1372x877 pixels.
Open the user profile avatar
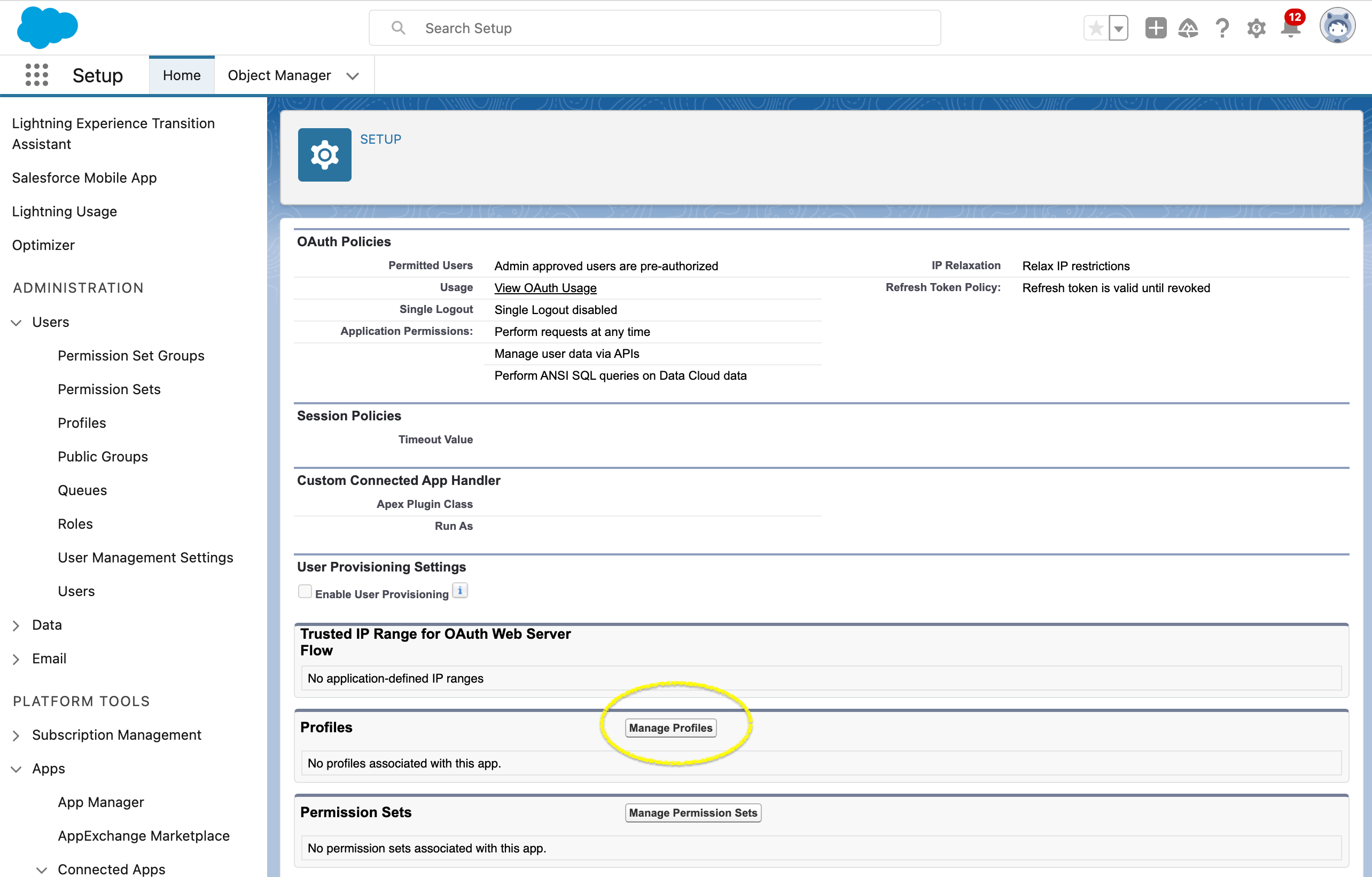point(1337,26)
